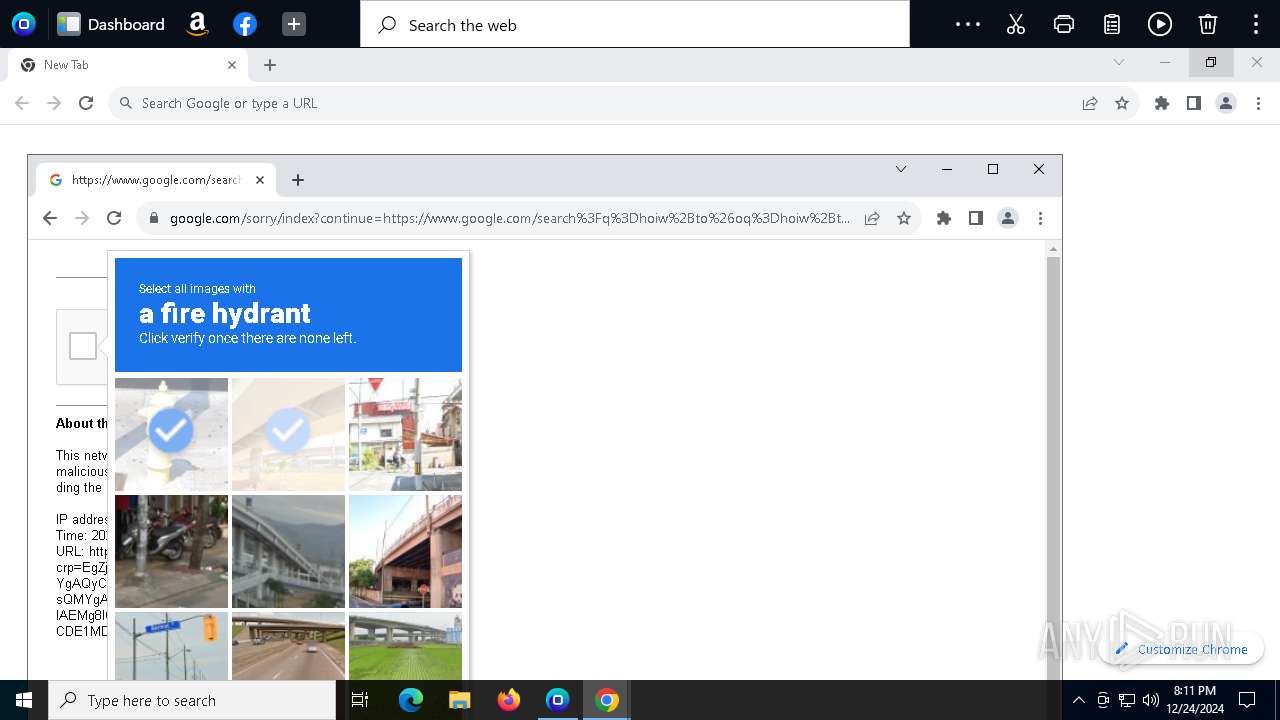Click the google.com/sorry address bar
This screenshot has width=1280, height=720.
click(510, 218)
